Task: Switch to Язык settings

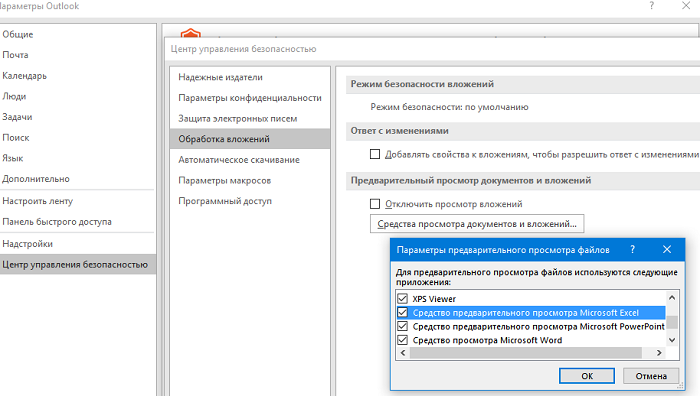Action: pos(12,158)
